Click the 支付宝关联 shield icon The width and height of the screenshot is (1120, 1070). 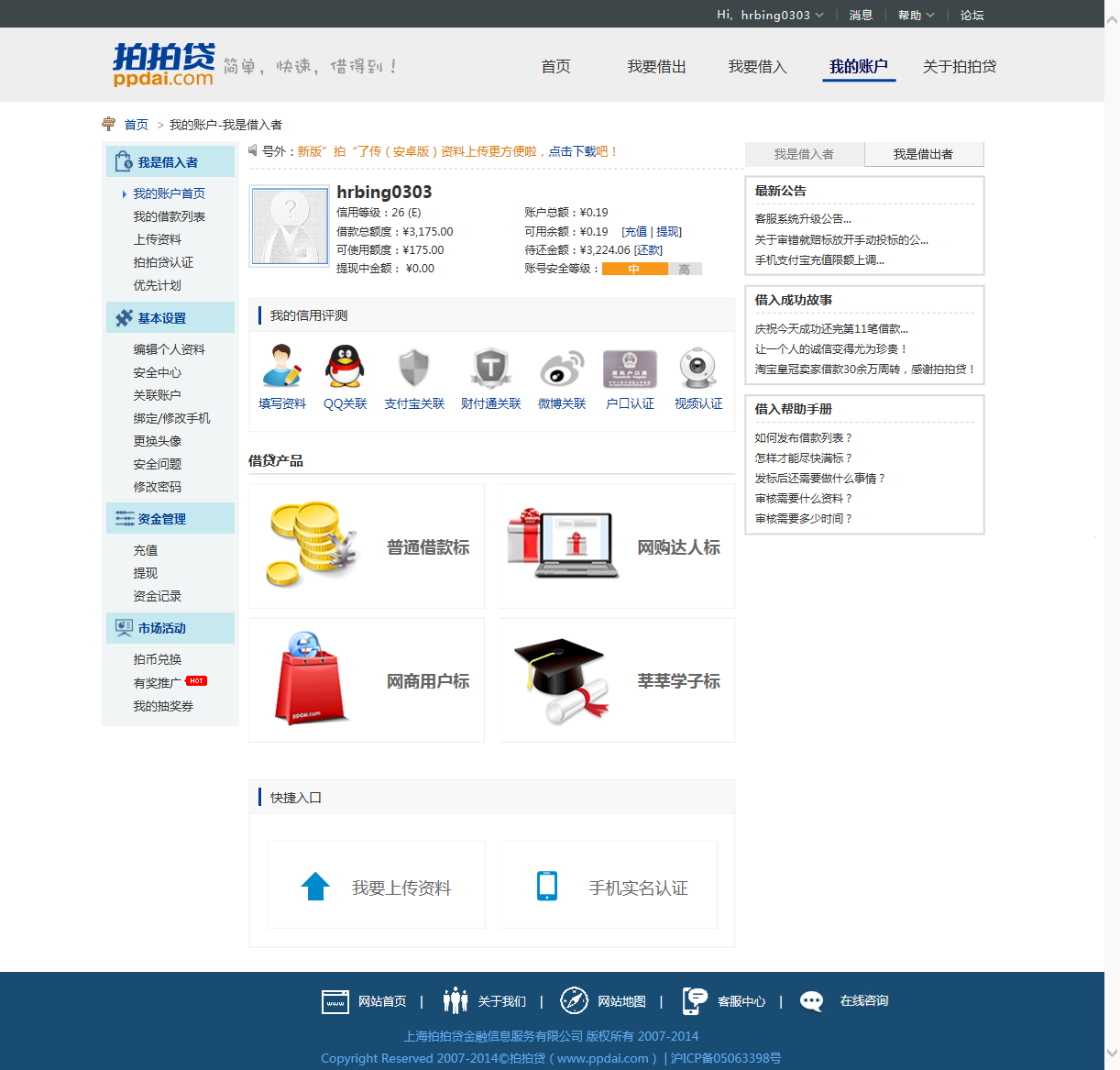click(414, 368)
